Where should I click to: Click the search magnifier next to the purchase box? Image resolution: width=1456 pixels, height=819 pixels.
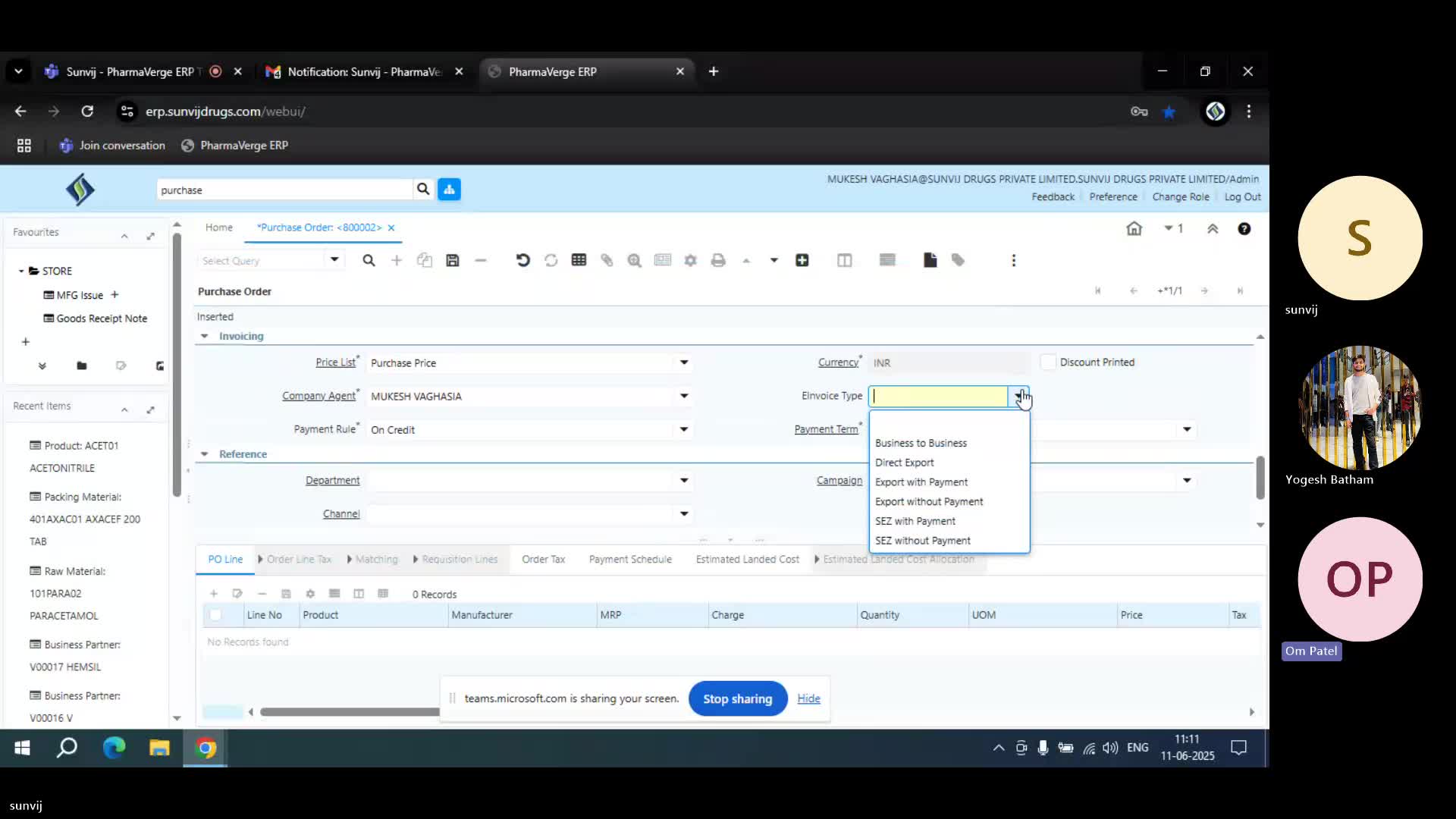click(423, 190)
